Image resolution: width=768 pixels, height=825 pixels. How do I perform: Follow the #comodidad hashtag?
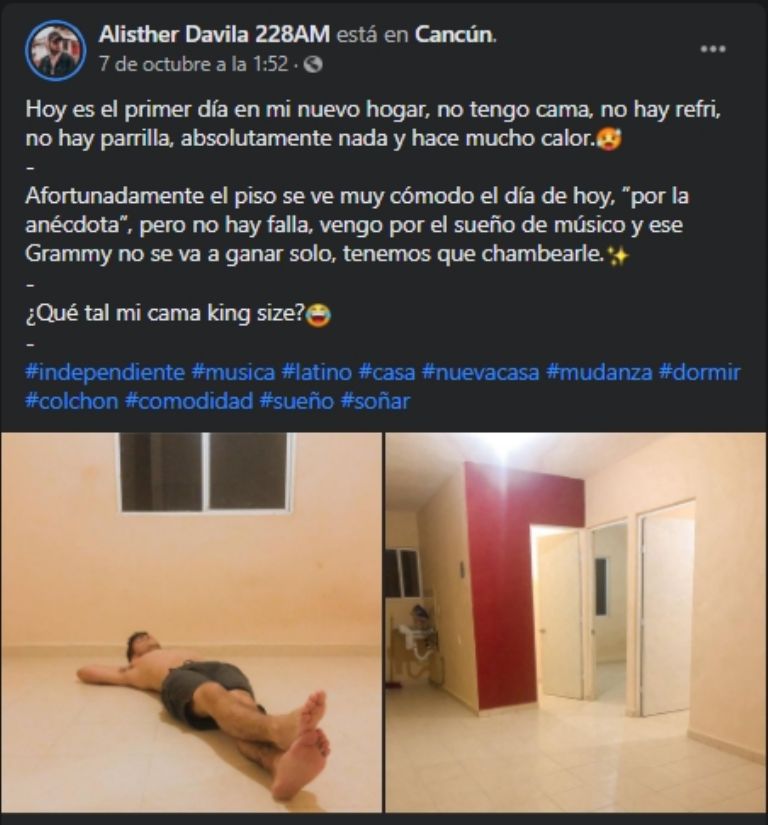point(189,401)
